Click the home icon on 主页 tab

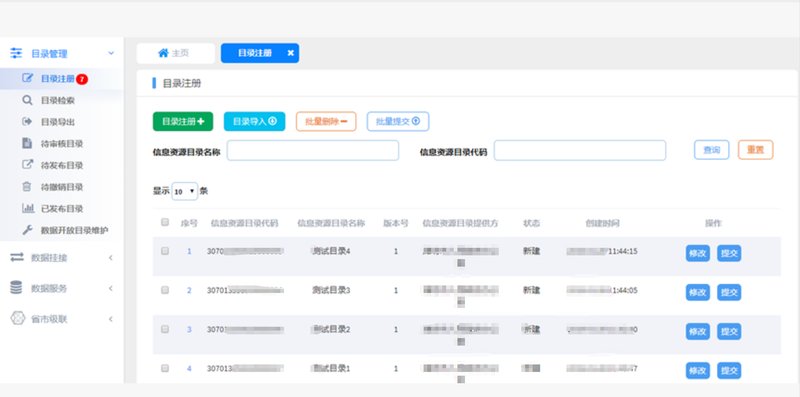click(x=163, y=53)
